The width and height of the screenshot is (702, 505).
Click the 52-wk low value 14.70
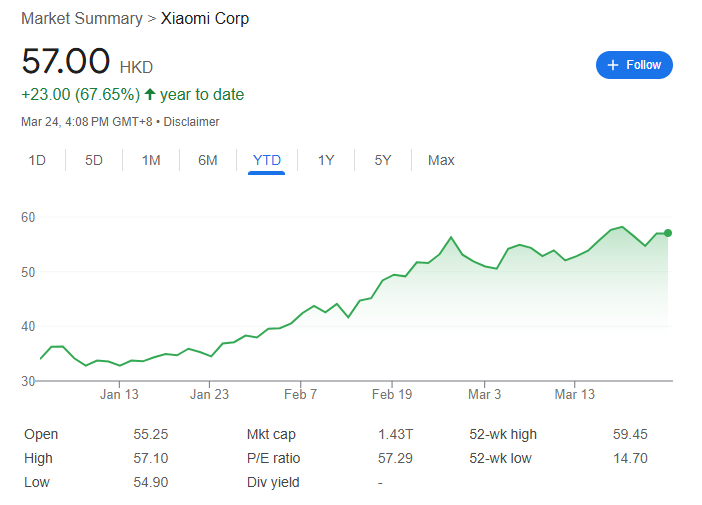point(630,458)
